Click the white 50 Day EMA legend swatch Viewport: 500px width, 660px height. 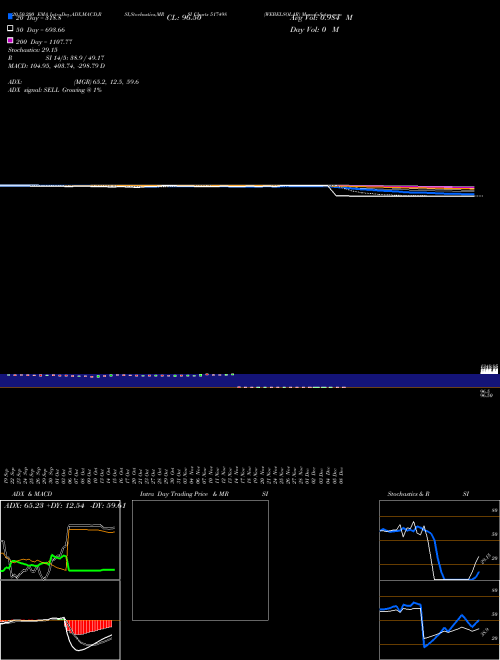[x=10, y=28]
